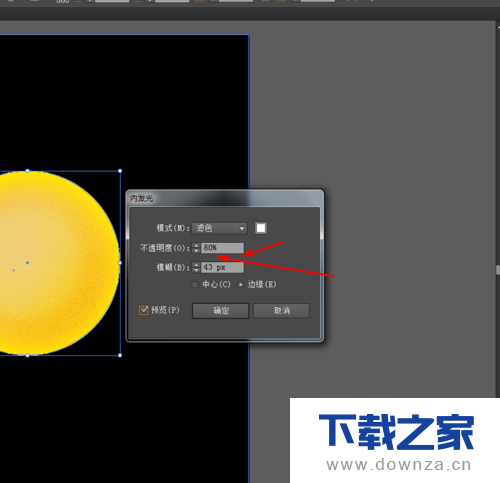Click the 不透明度 opacity field showing 80%
The image size is (500, 483).
click(222, 248)
